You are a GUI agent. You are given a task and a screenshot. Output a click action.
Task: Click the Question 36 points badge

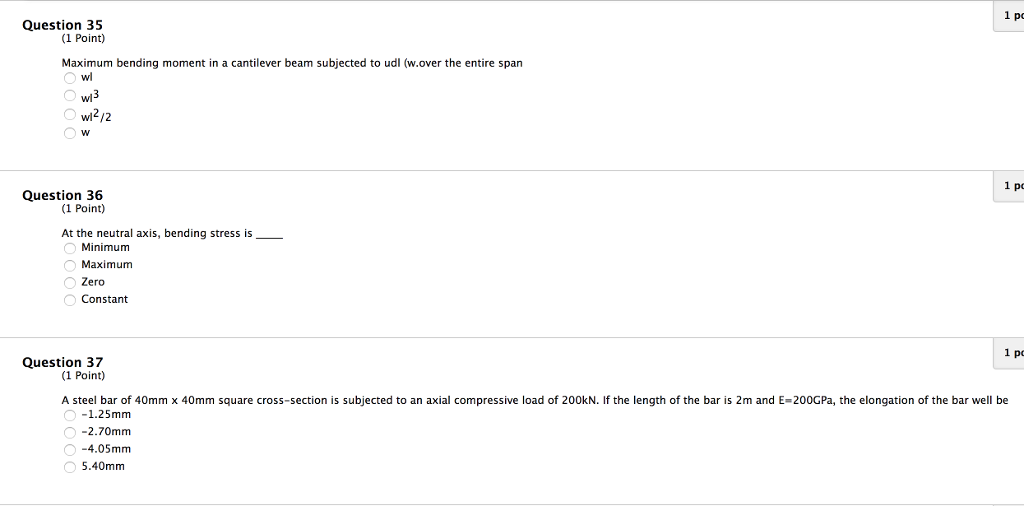coord(1009,187)
